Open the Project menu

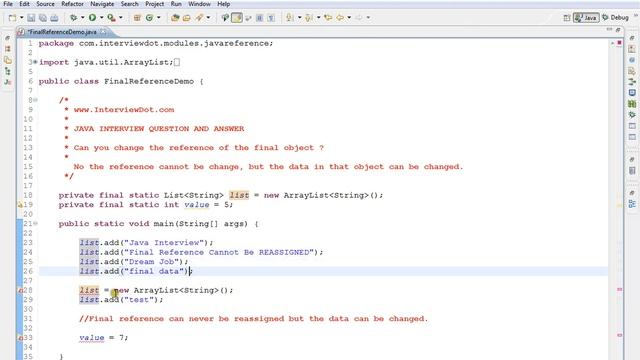(x=155, y=4)
